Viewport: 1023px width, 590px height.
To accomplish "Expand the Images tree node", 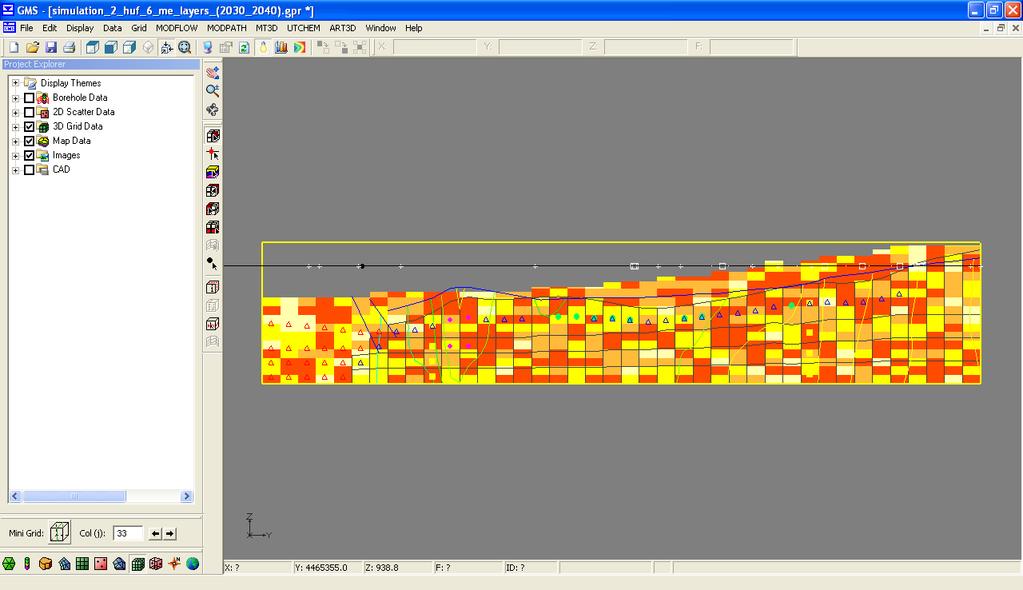I will (x=16, y=155).
